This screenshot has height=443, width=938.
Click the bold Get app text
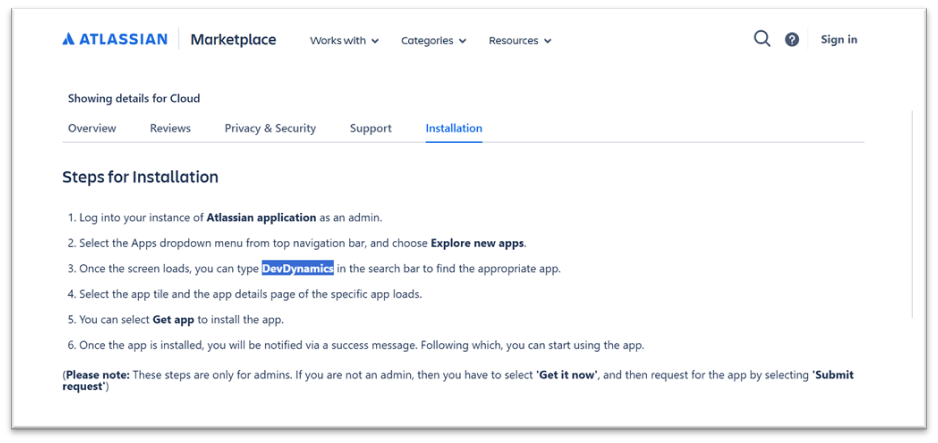tap(173, 320)
